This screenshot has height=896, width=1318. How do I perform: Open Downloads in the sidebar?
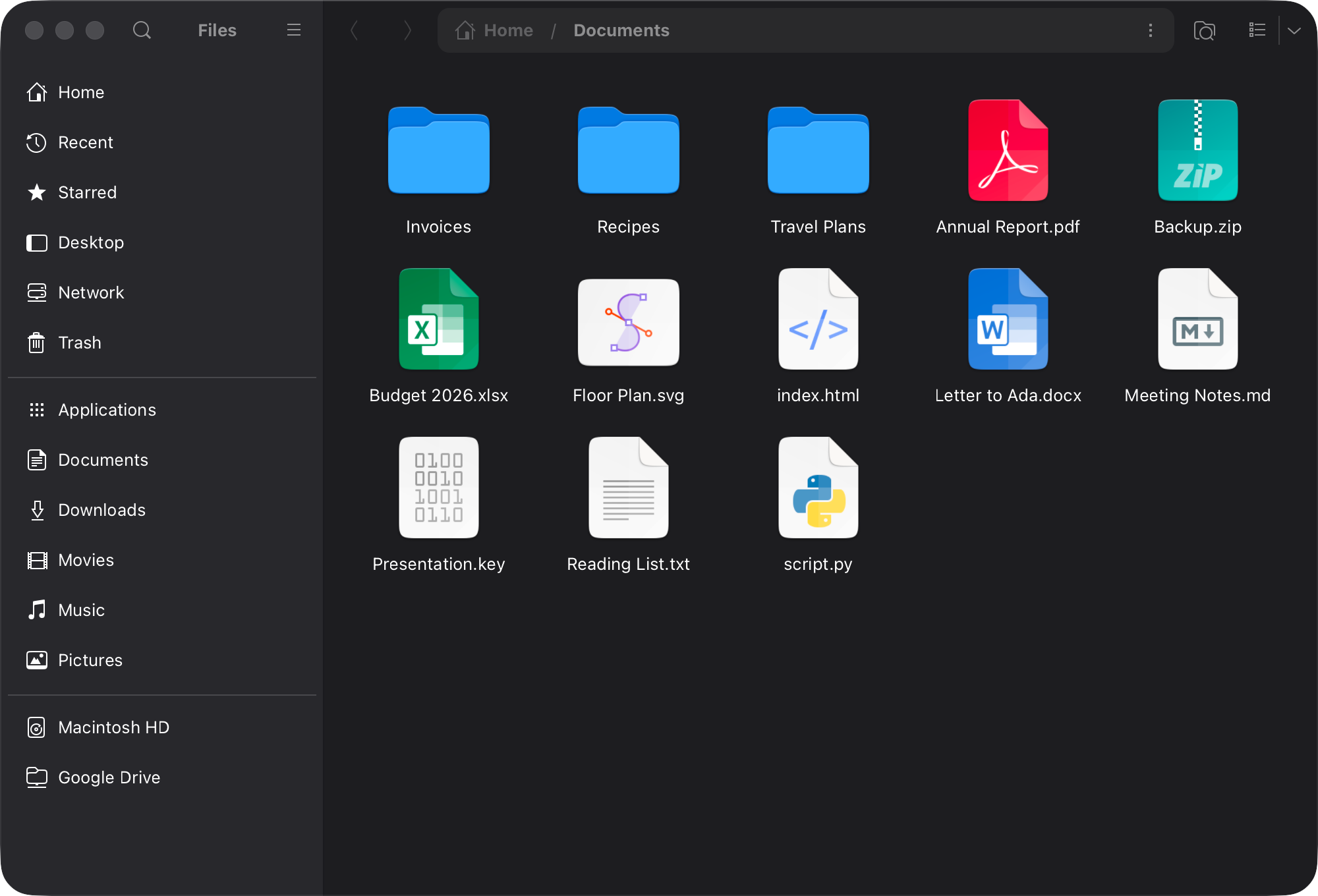(162, 510)
